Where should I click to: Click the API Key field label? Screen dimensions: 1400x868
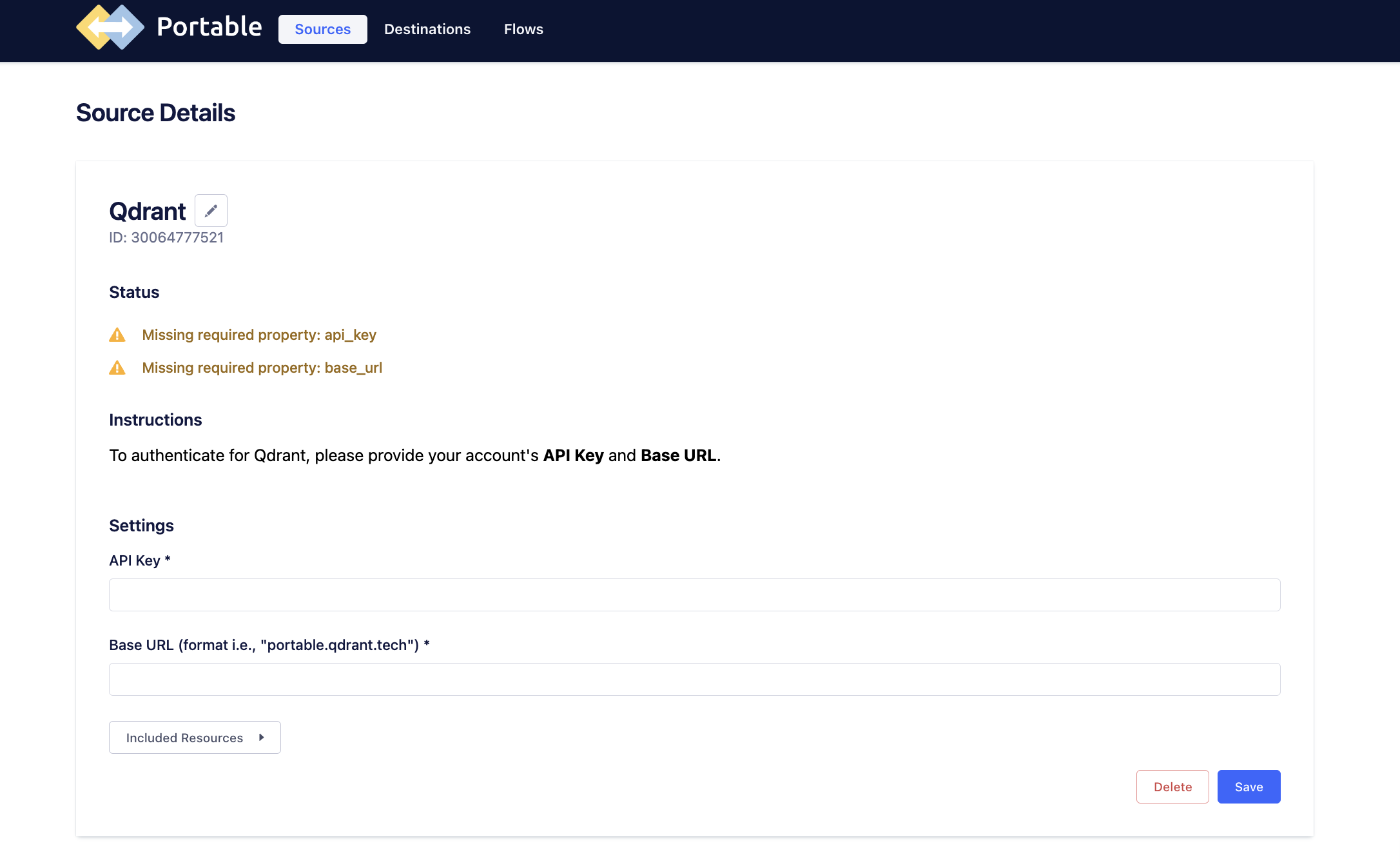click(x=140, y=560)
